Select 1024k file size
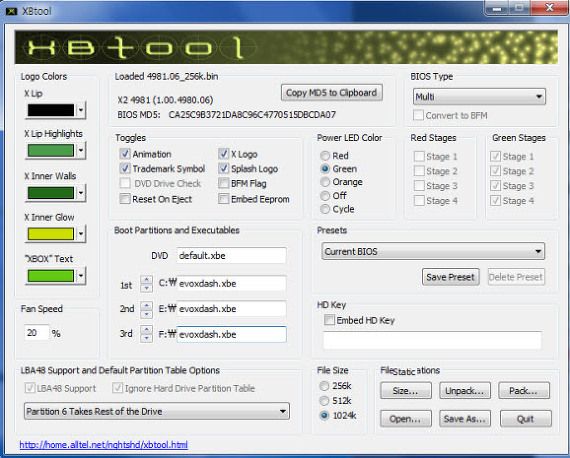Screen dimensions: 570x458 pos(324,415)
